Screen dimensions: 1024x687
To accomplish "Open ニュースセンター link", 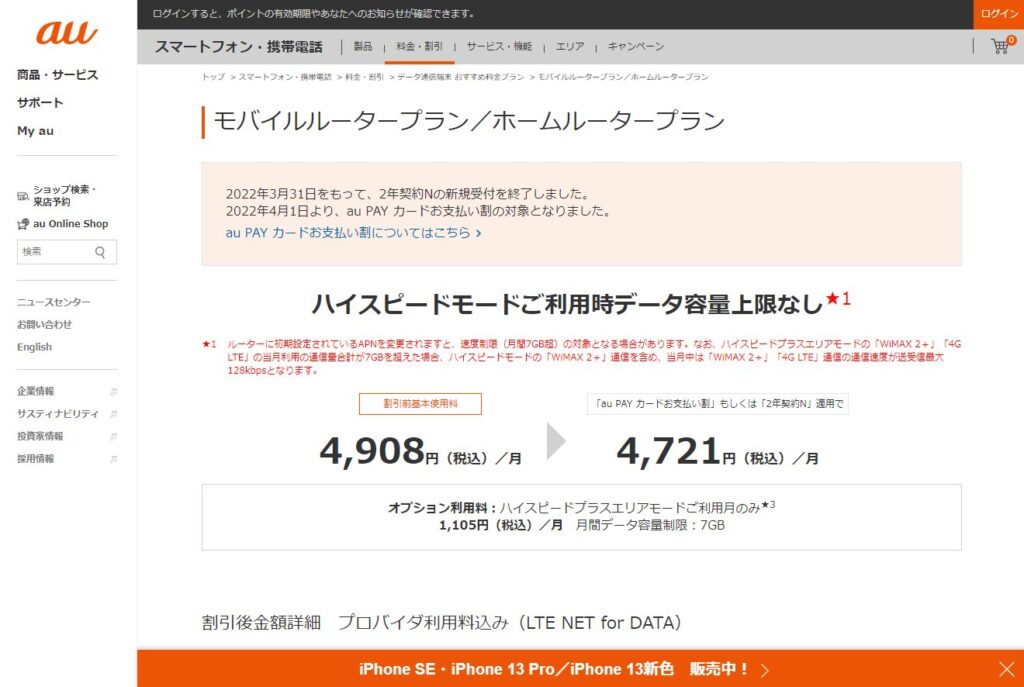I will click(54, 302).
